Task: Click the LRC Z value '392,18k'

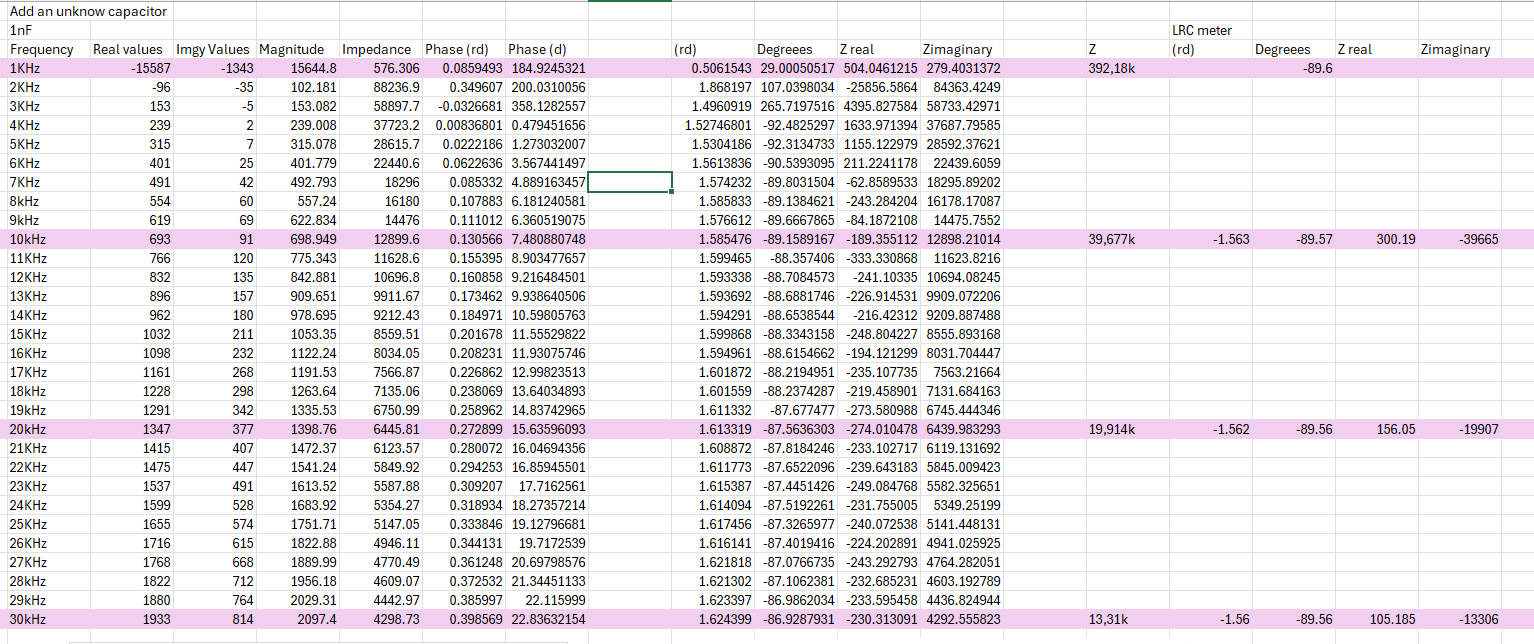Action: 1112,68
